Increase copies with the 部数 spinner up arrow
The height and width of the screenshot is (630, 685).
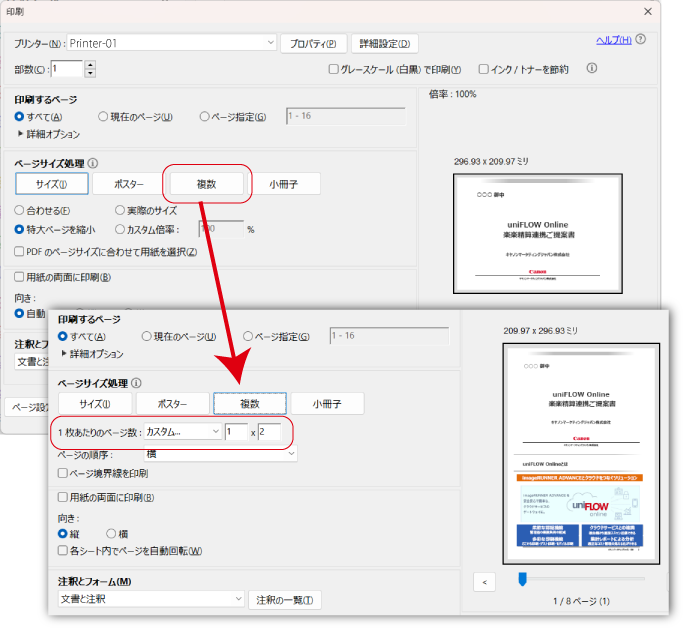click(x=90, y=64)
